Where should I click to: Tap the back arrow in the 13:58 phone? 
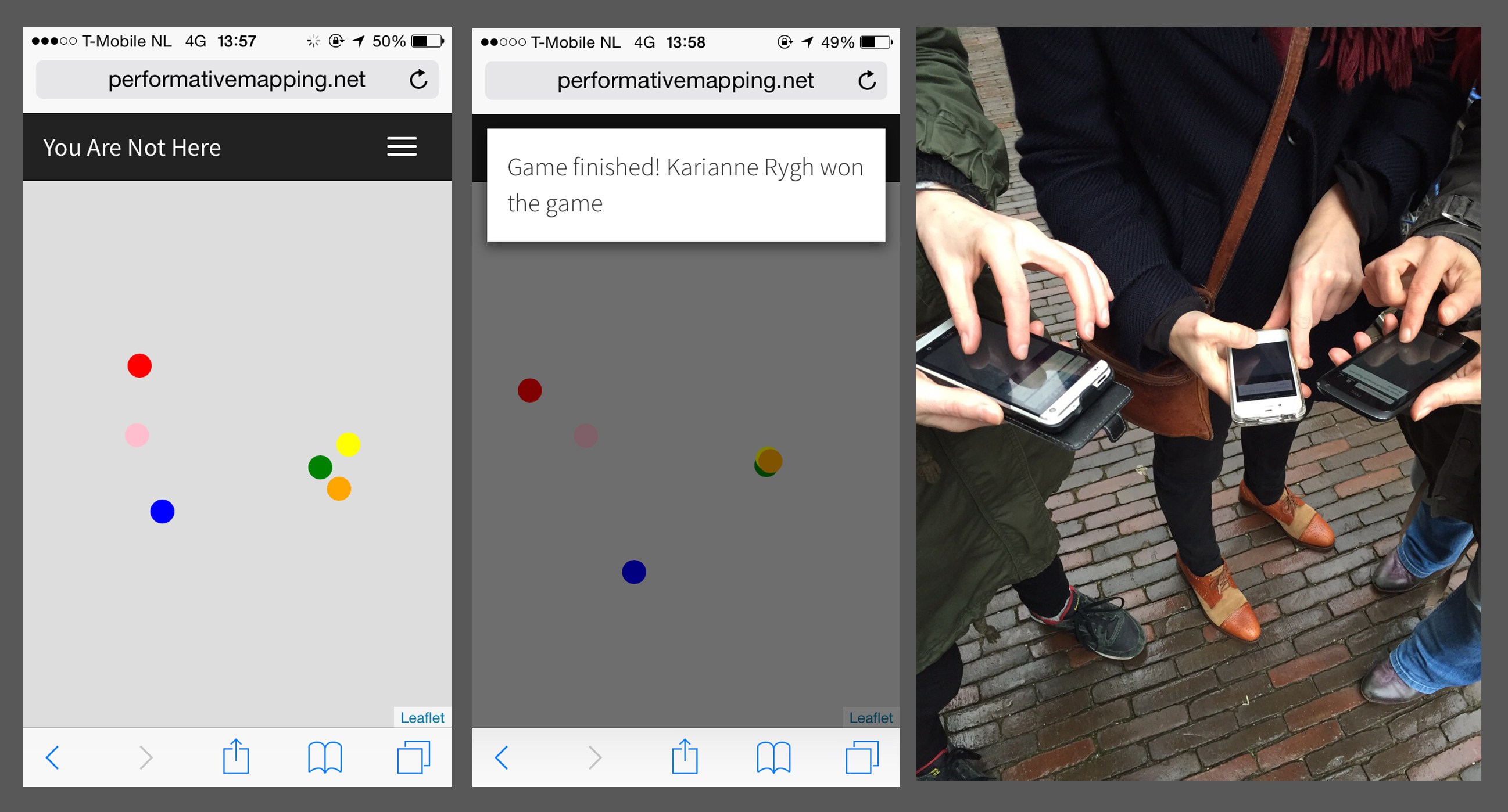[502, 757]
